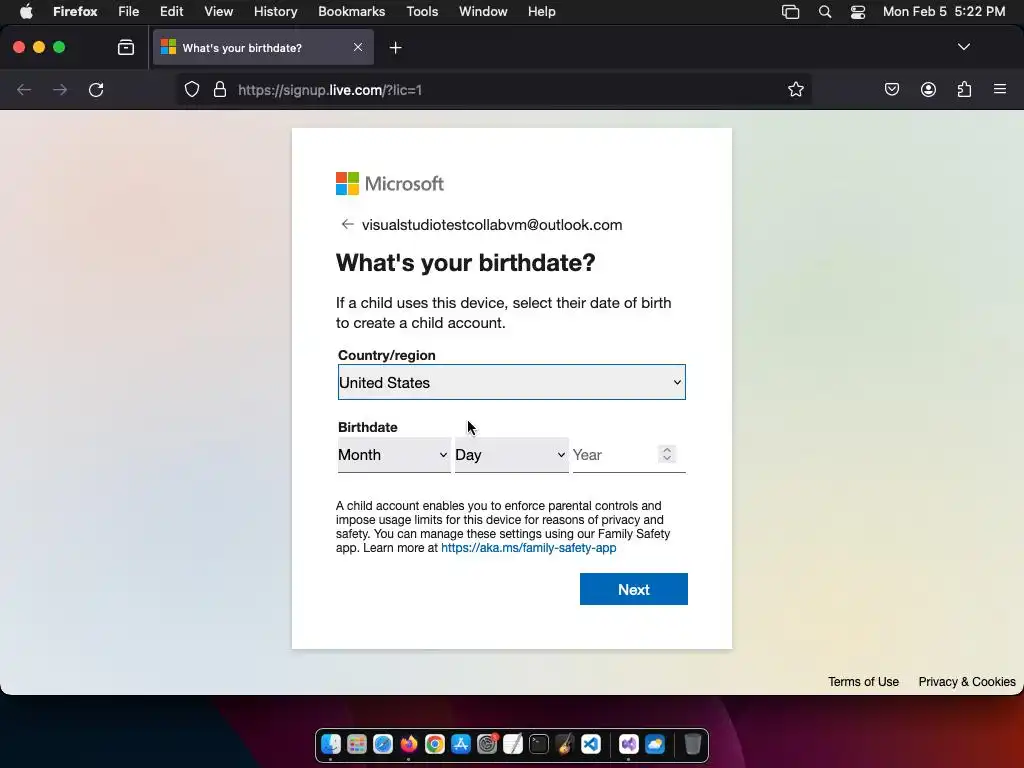
Task: Open TextEdit from the Dock
Action: click(x=513, y=744)
